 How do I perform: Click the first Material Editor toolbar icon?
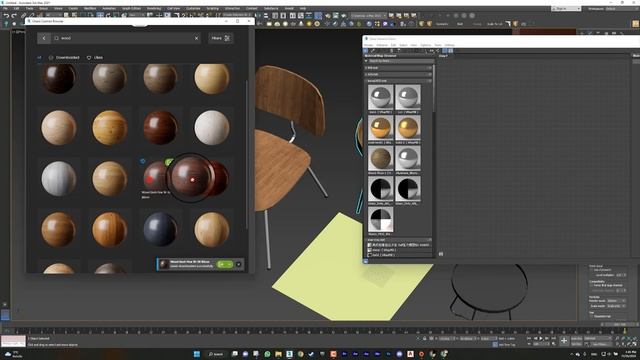coord(366,51)
